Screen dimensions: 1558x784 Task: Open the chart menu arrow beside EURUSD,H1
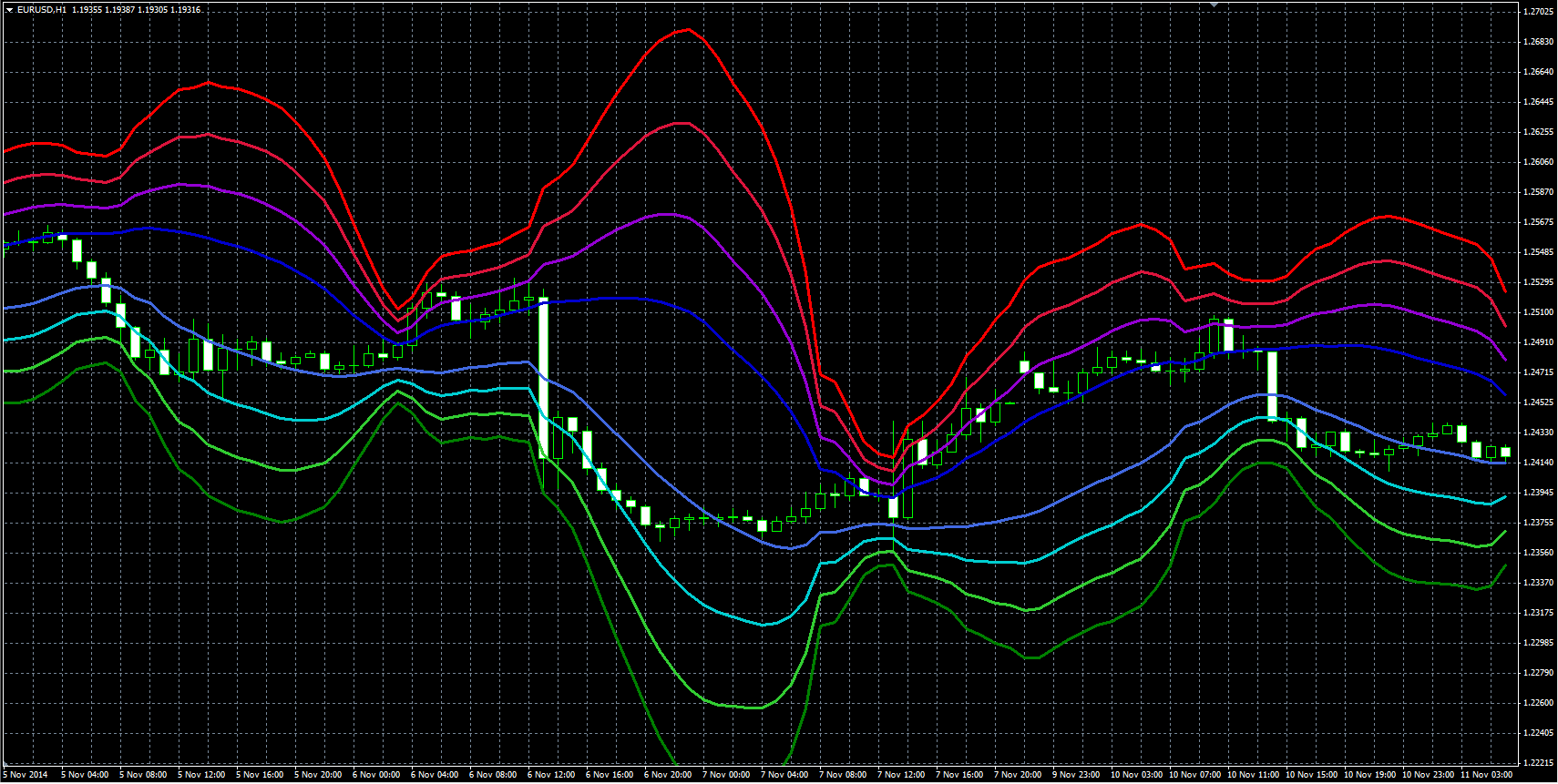[9, 10]
